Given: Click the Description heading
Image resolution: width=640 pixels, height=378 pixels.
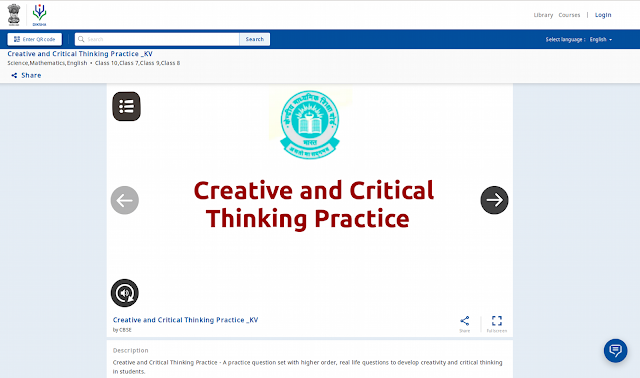Looking at the screenshot, I should (131, 350).
